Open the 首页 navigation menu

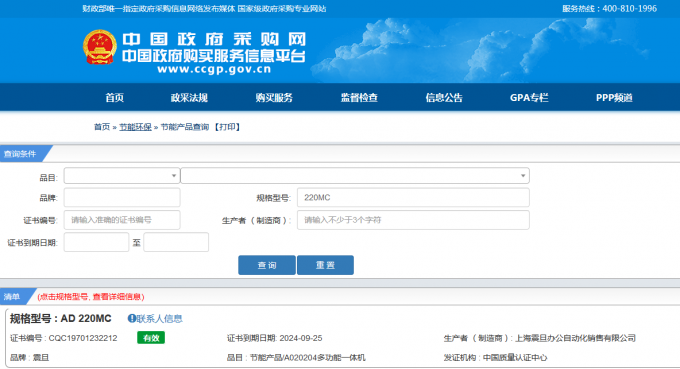[x=114, y=98]
